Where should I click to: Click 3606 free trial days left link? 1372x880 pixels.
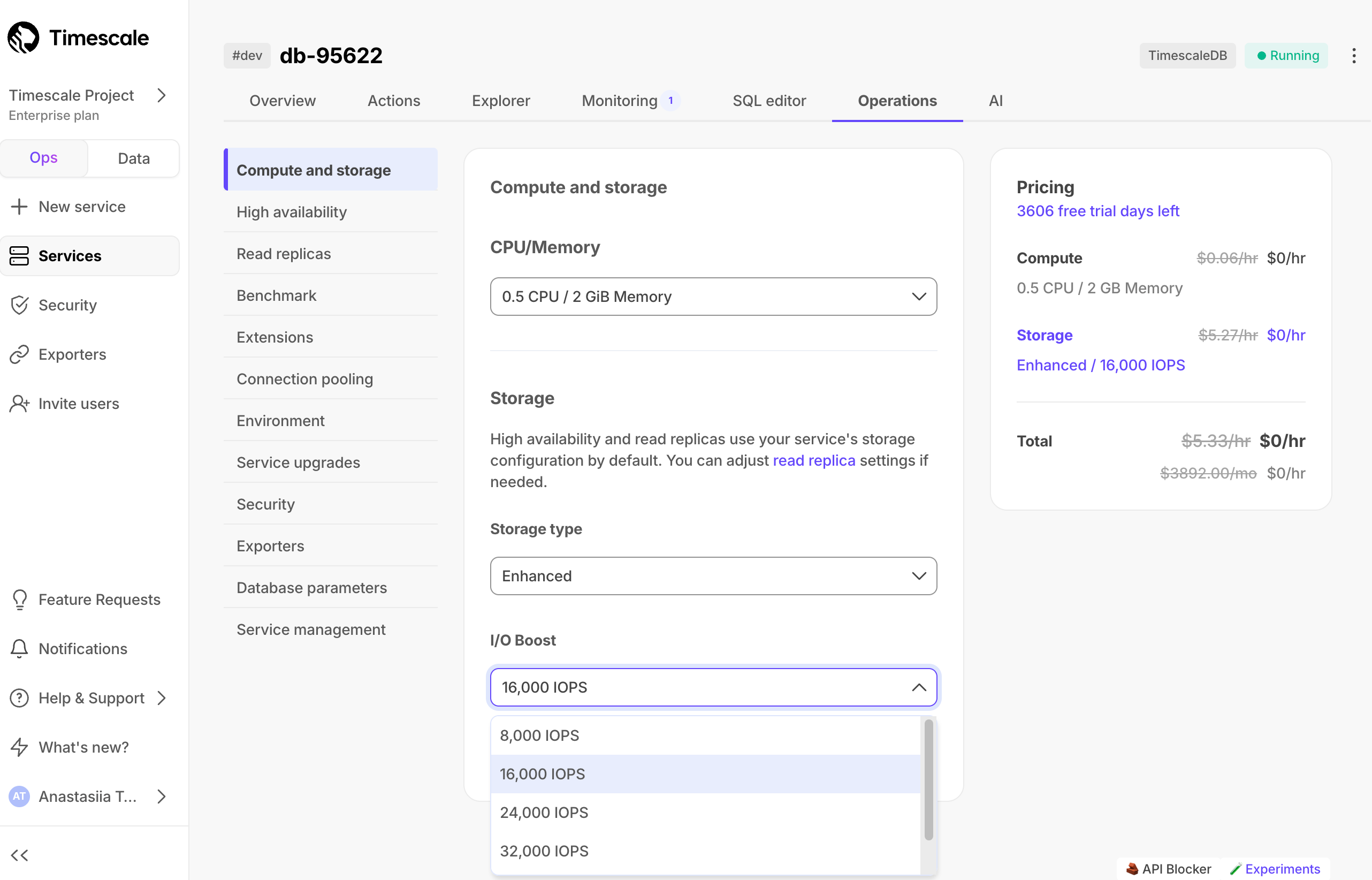1098,211
